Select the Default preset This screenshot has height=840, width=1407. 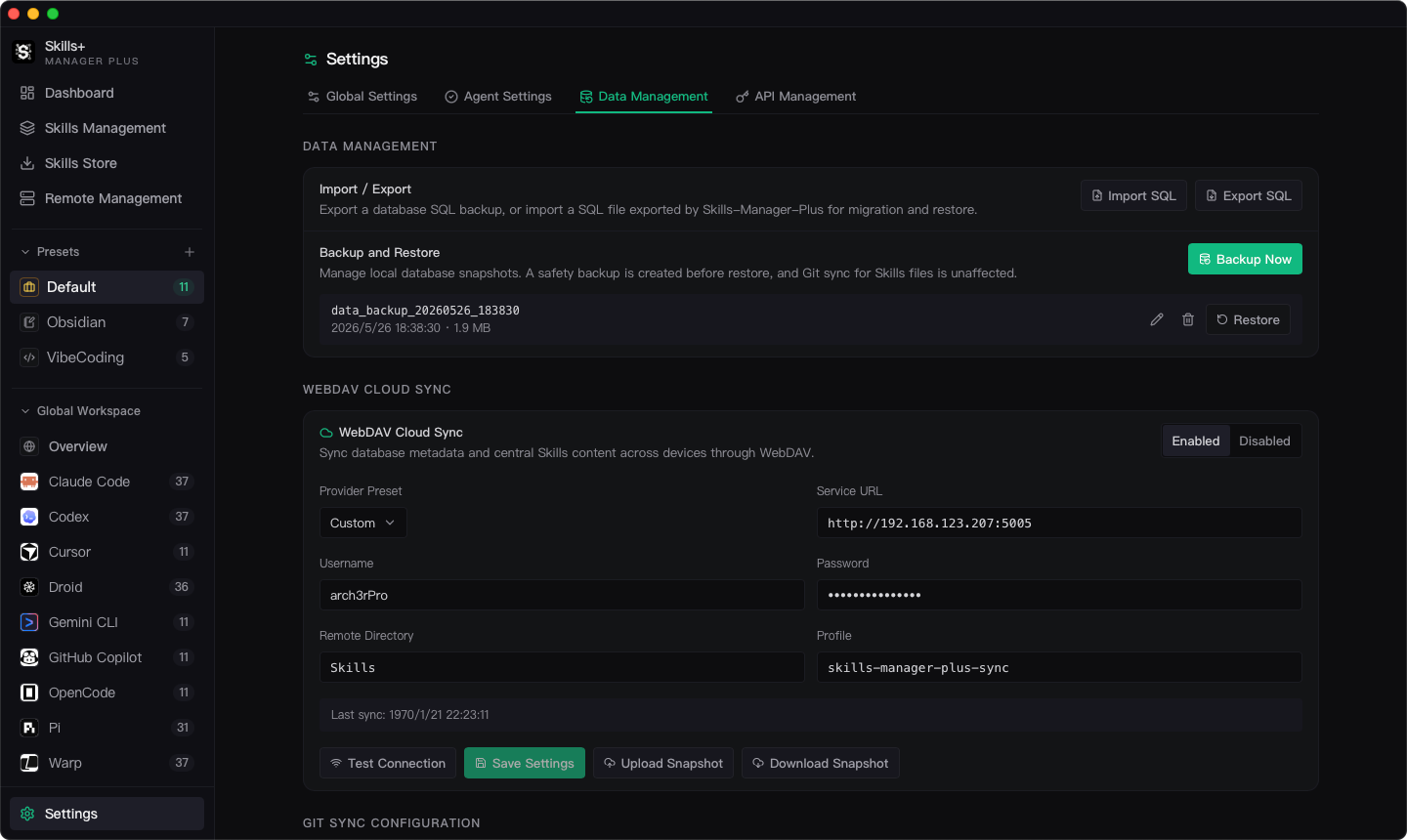[107, 287]
